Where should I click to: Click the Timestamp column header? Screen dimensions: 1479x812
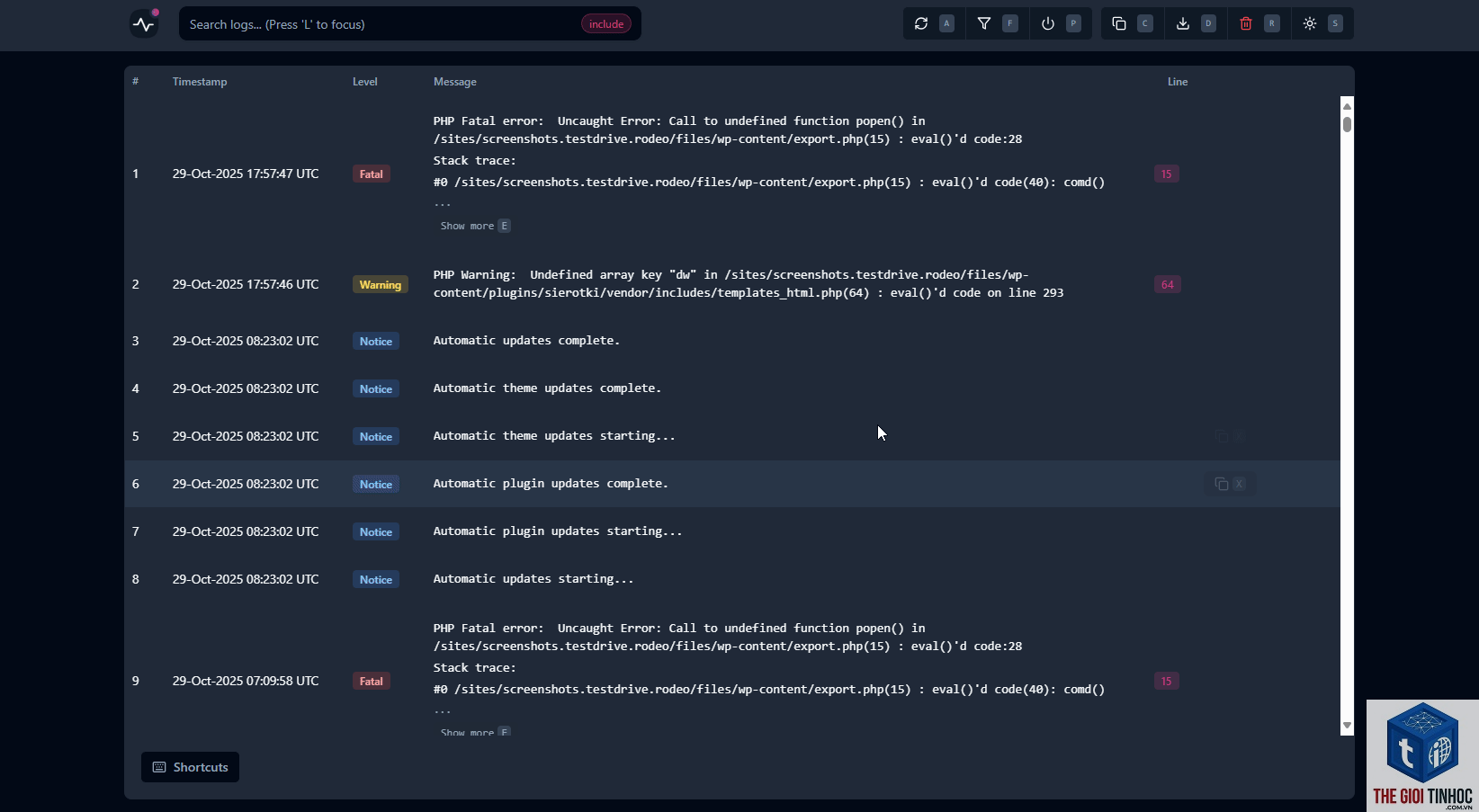(200, 81)
